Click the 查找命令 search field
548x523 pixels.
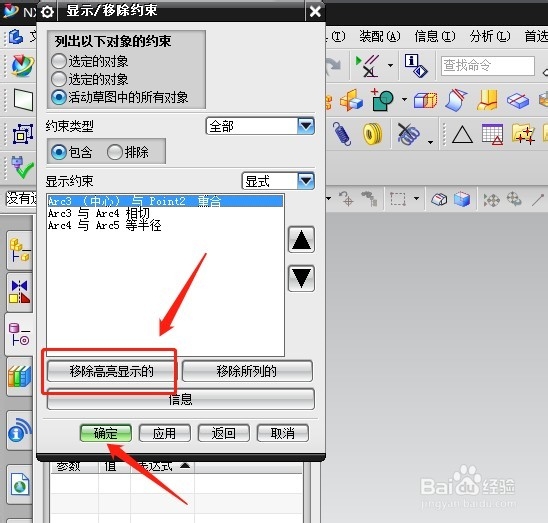pyautogui.click(x=488, y=65)
